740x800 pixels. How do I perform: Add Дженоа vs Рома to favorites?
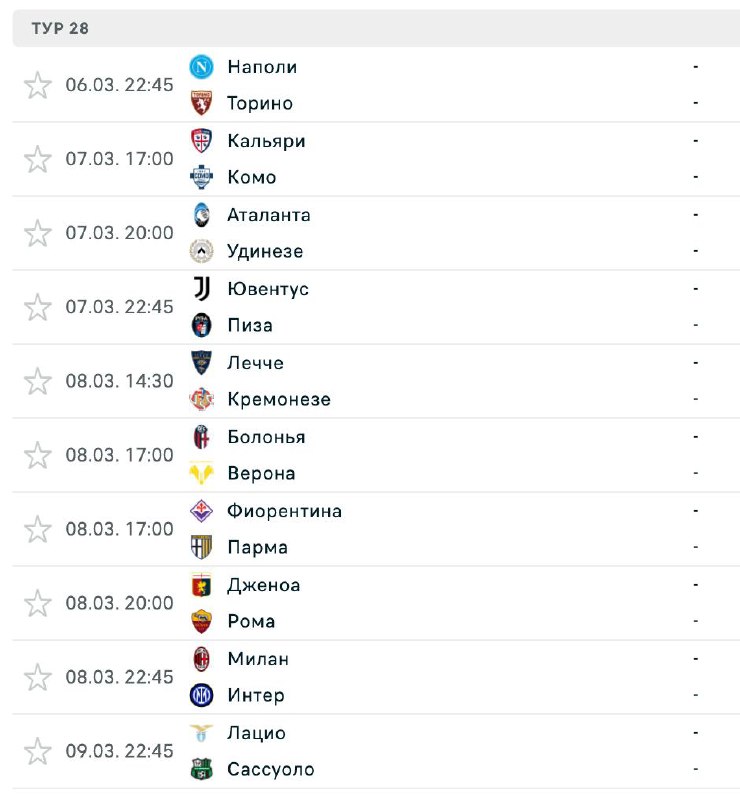(x=37, y=603)
